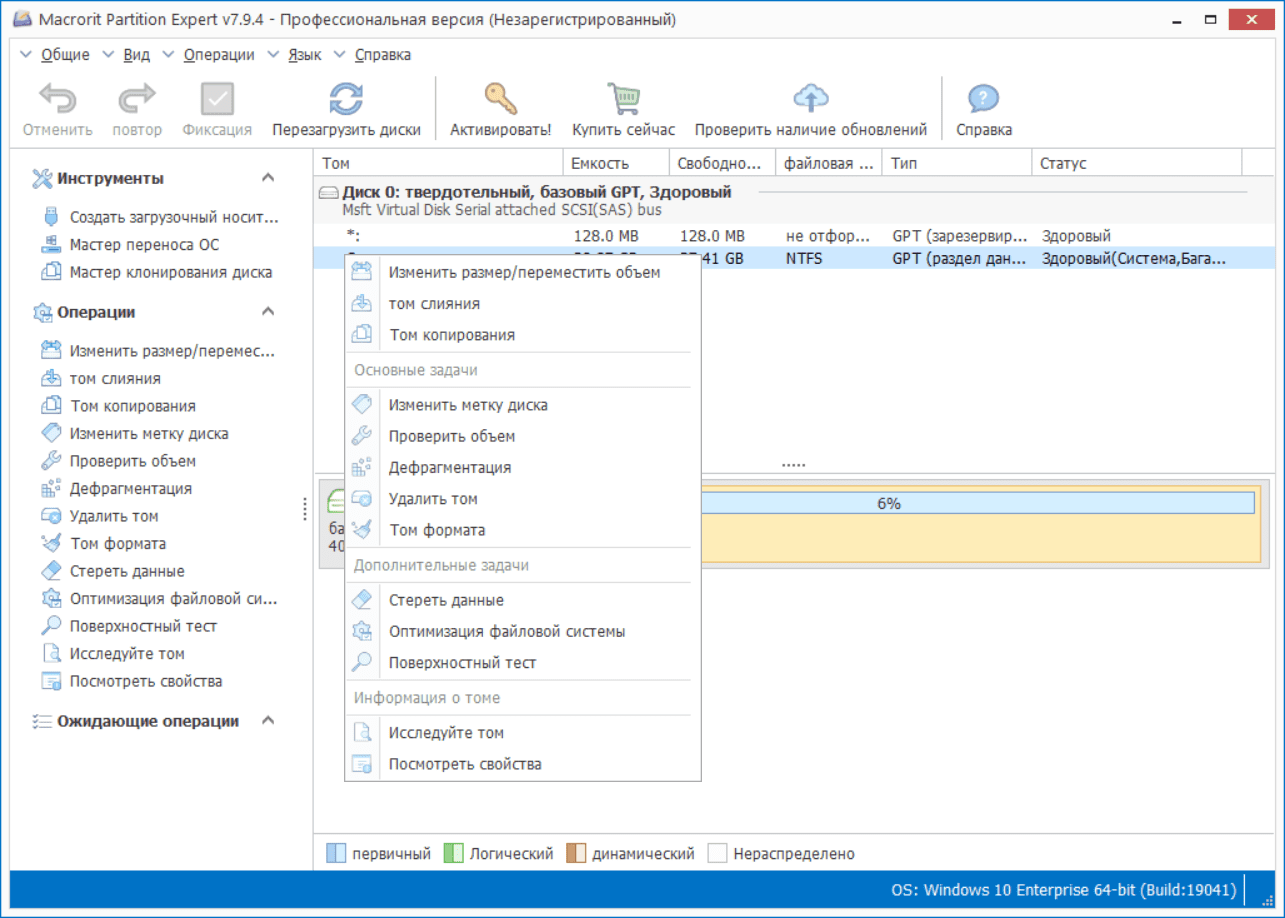This screenshot has width=1285, height=918.
Task: Choose Изменить размер/переместить объем in context menu
Action: [x=523, y=272]
